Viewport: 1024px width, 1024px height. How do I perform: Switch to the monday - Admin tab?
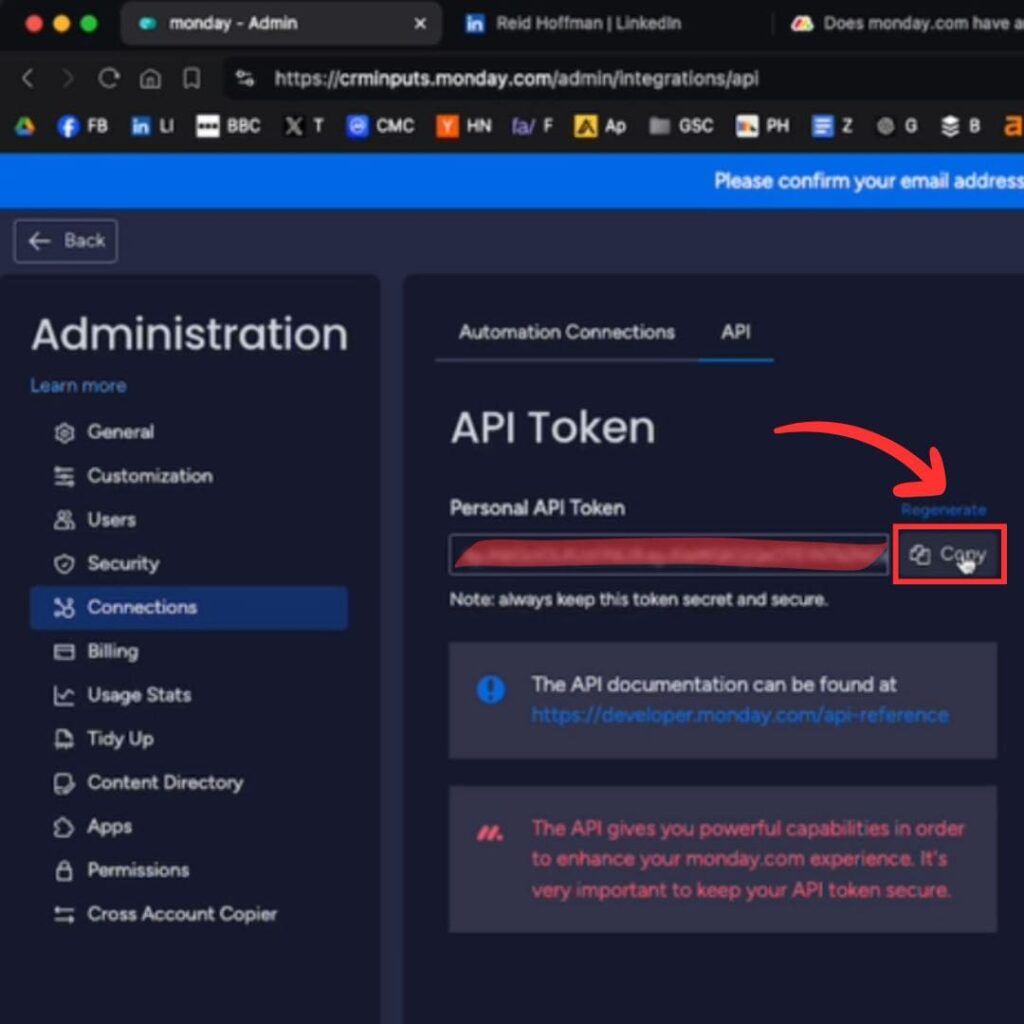coord(281,24)
